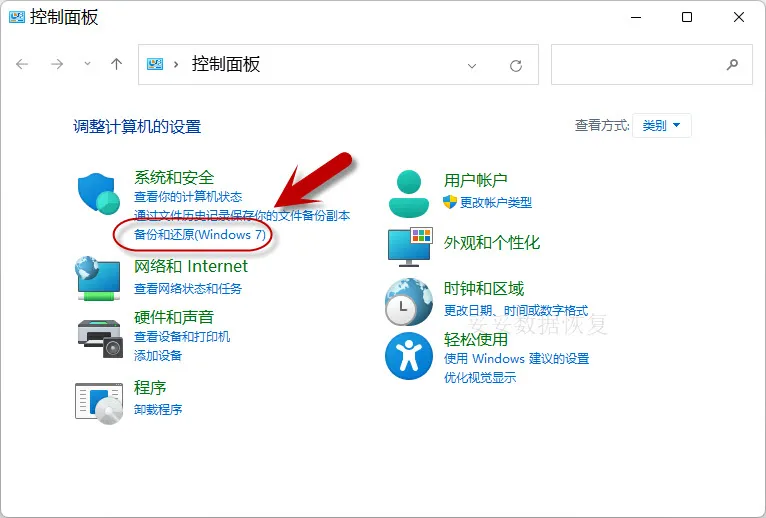Click 卸载程序 link

pos(158,410)
